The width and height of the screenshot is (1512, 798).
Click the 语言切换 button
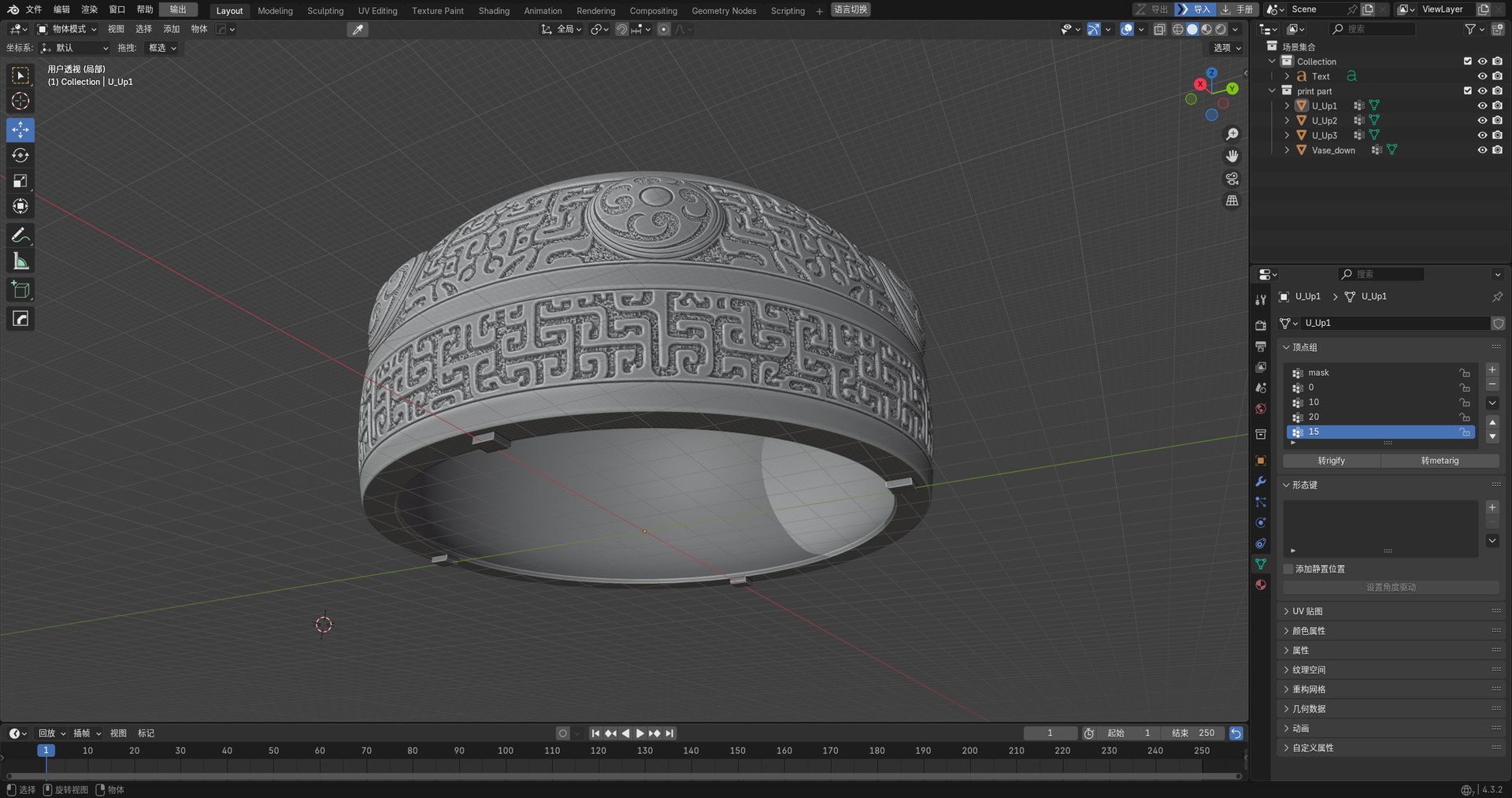tap(850, 9)
